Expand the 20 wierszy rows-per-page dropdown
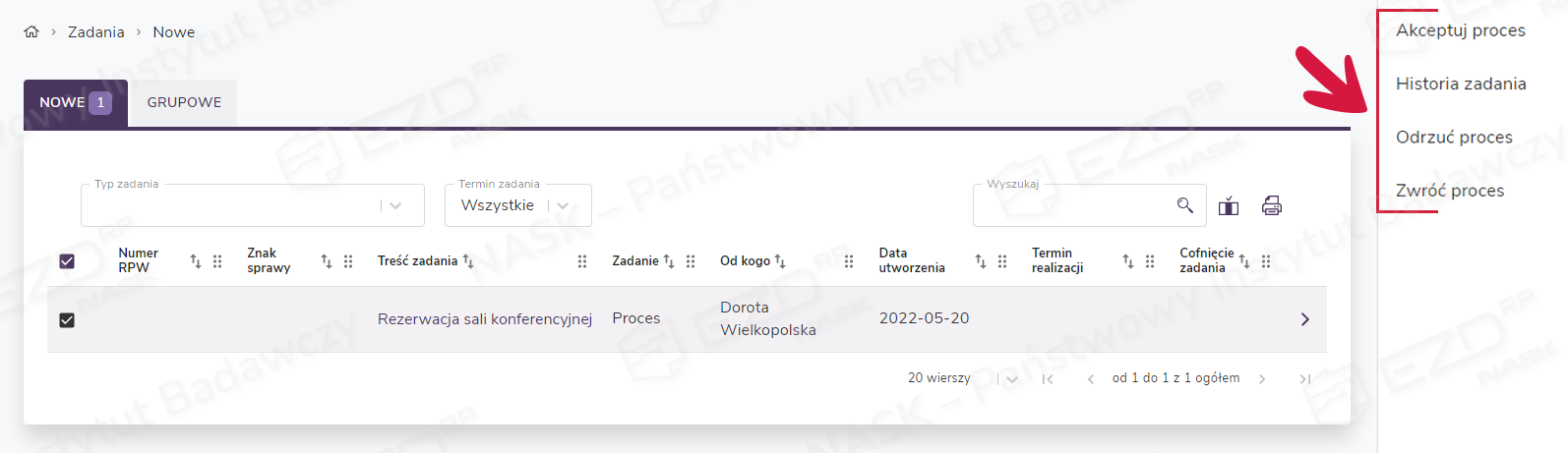This screenshot has width=1568, height=453. 1012,379
